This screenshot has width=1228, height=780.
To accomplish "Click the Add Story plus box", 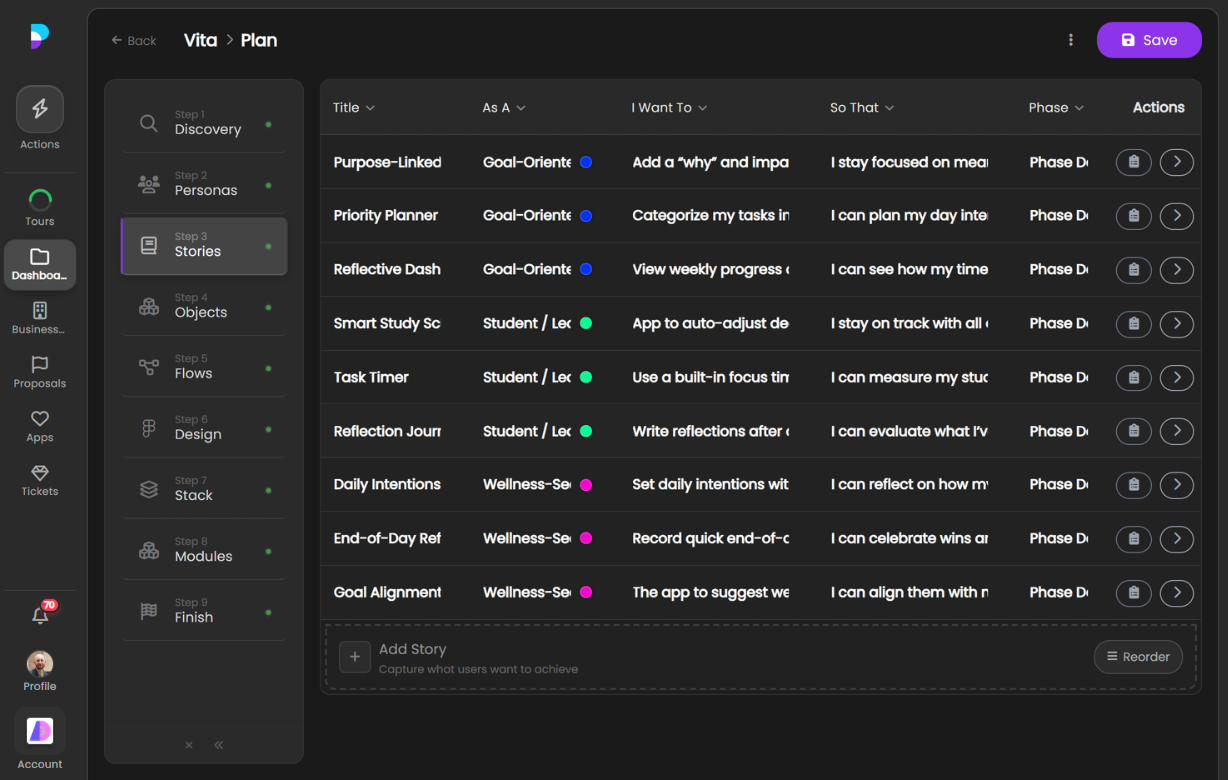I will (355, 657).
